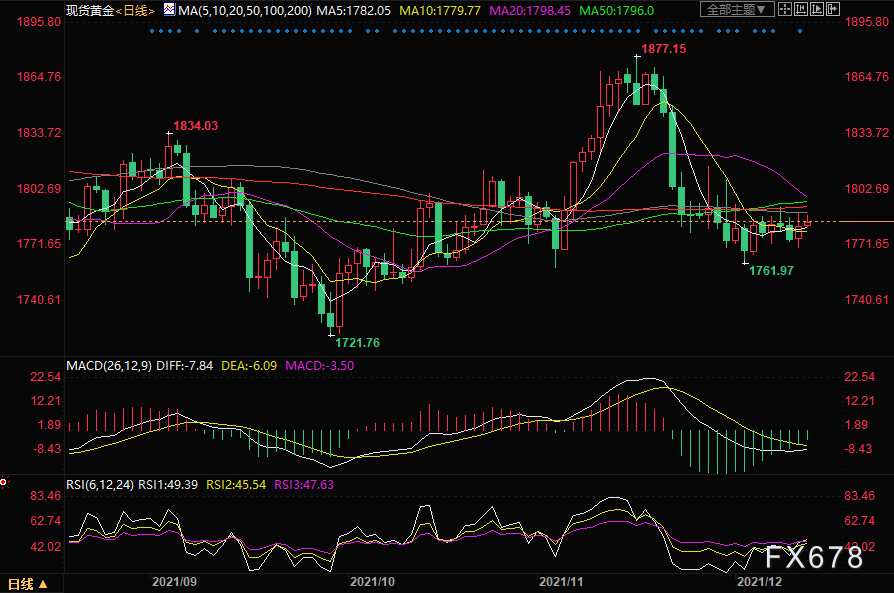
Task: Open the <日线> period selector beside 现货黄金
Action: click(135, 10)
